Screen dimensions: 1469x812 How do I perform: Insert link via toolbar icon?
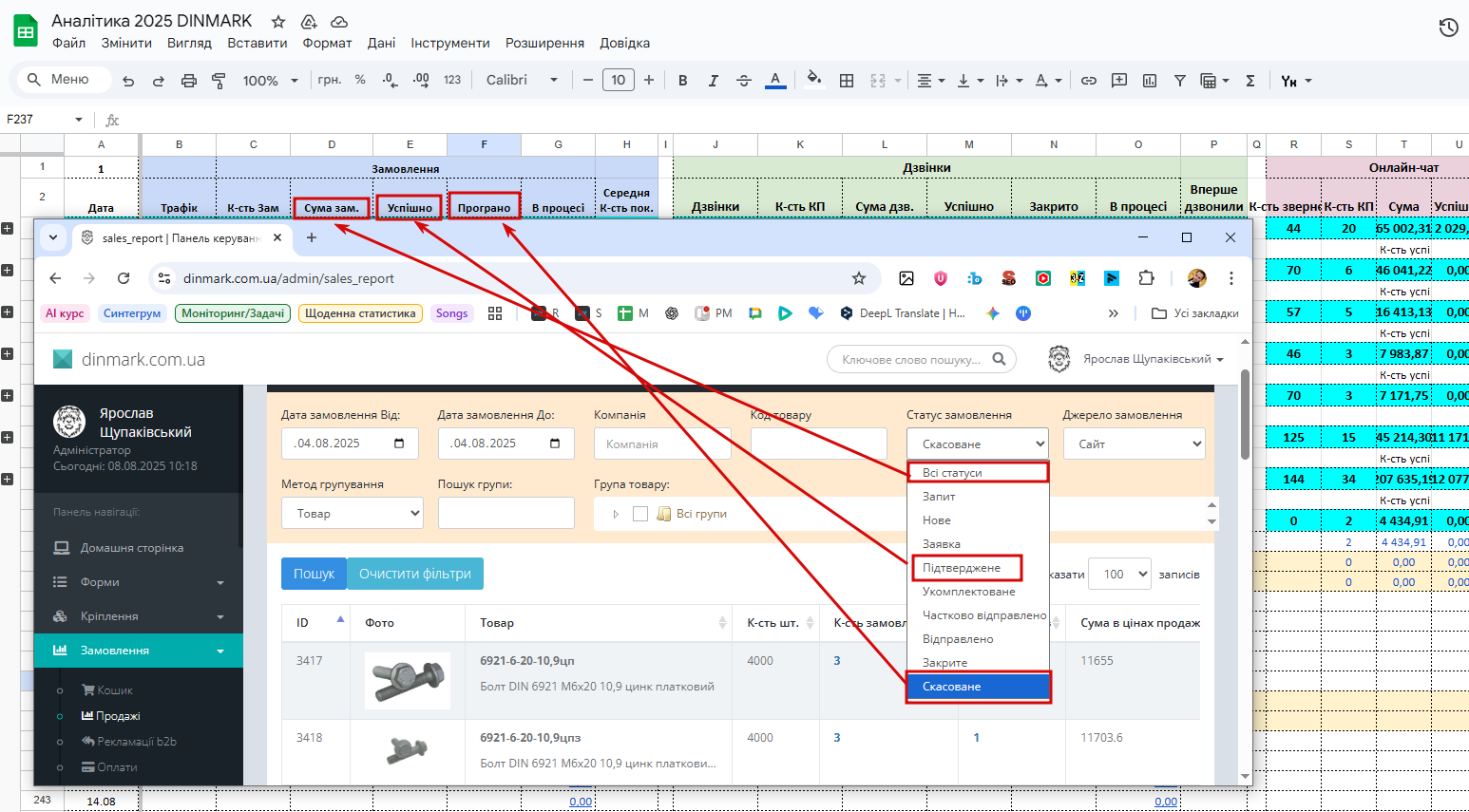coord(1089,81)
